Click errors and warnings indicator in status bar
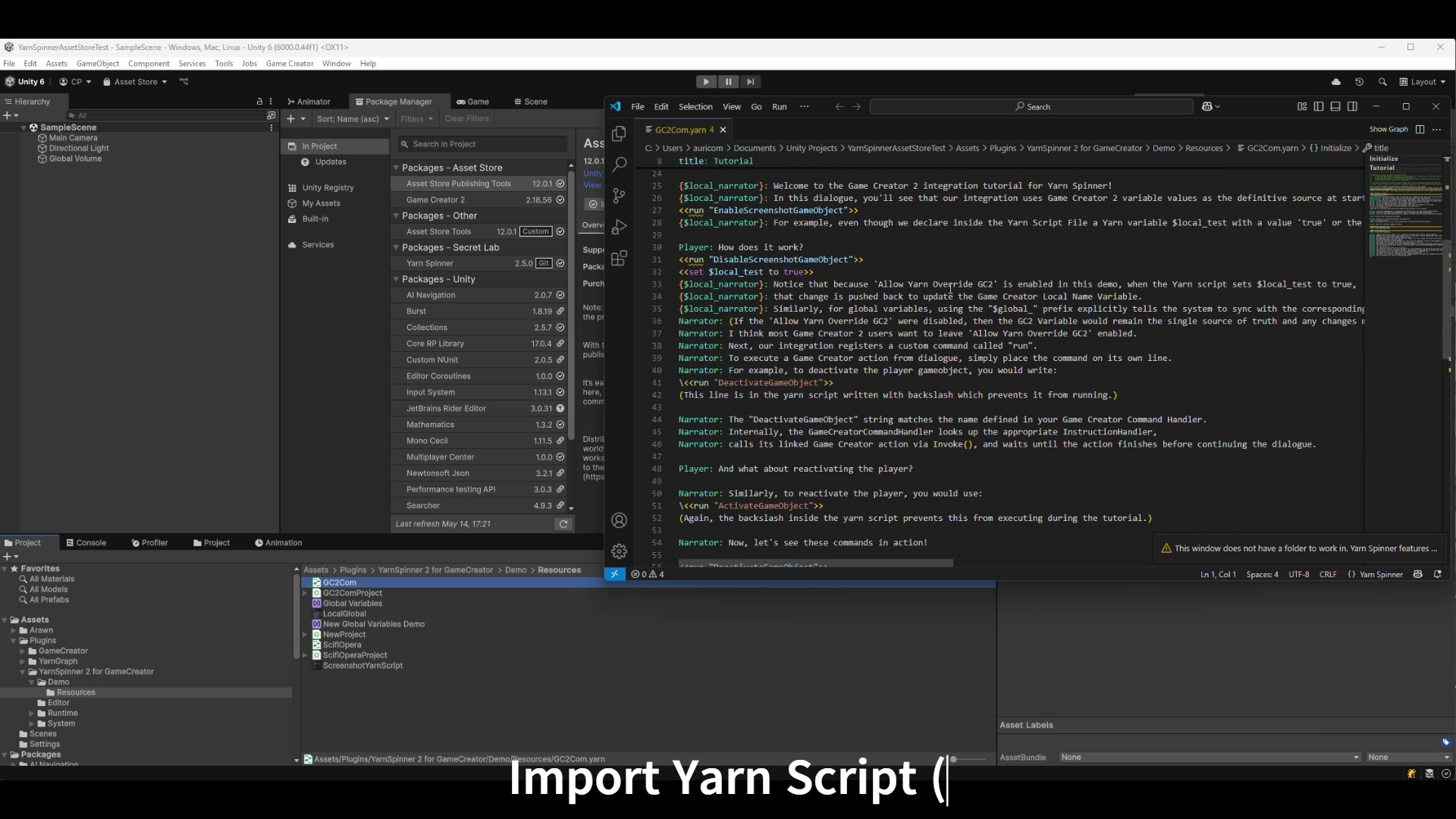This screenshot has width=1456, height=819. click(x=648, y=574)
